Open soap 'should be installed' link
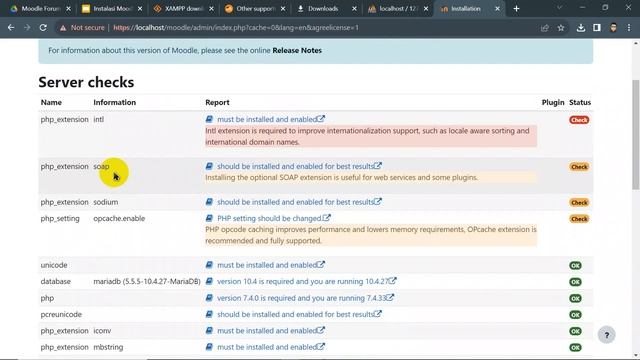 (x=299, y=166)
